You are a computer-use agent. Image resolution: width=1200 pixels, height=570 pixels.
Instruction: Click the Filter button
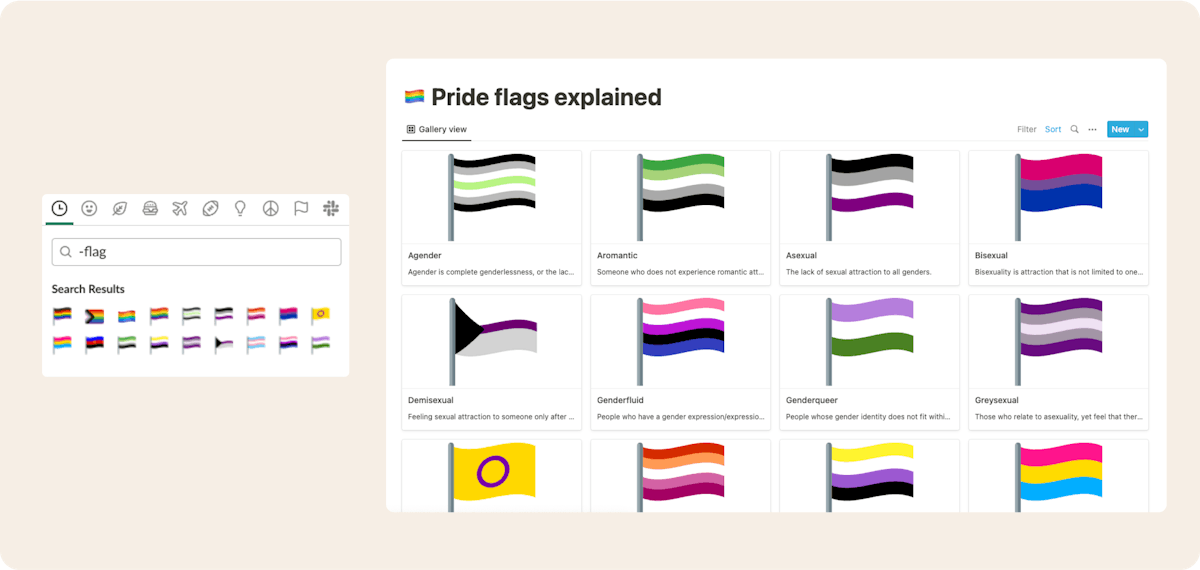tap(1027, 129)
